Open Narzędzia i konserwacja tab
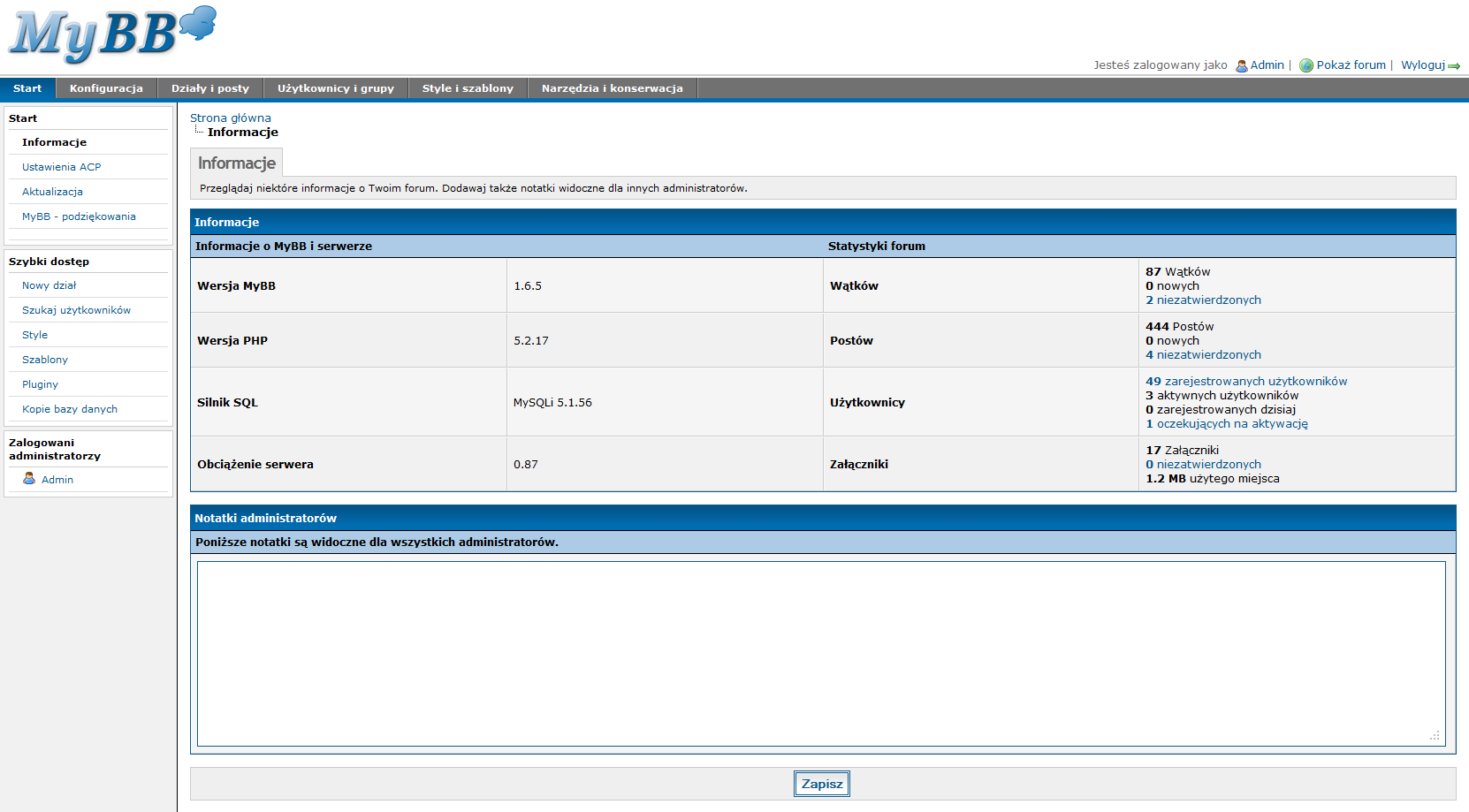Viewport: 1469px width, 812px height. tap(612, 88)
